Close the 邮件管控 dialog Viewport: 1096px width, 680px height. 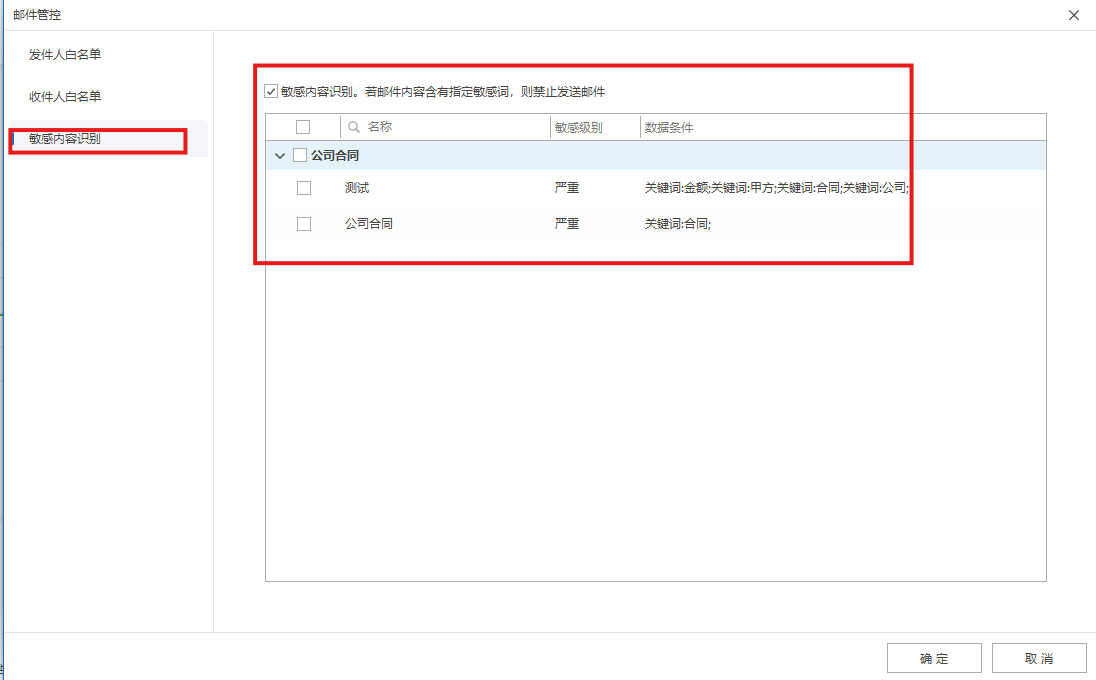point(1074,15)
